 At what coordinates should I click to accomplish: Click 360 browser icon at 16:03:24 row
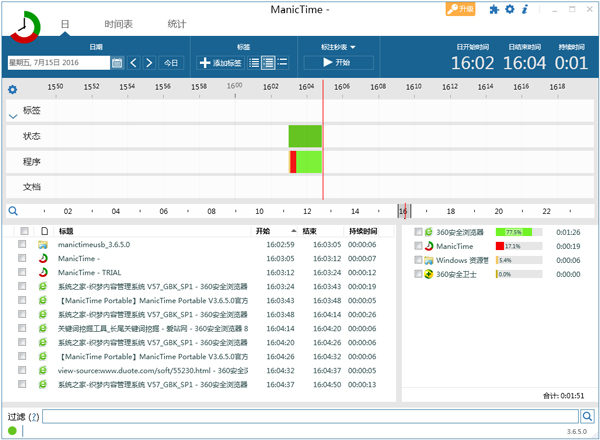pyautogui.click(x=43, y=286)
